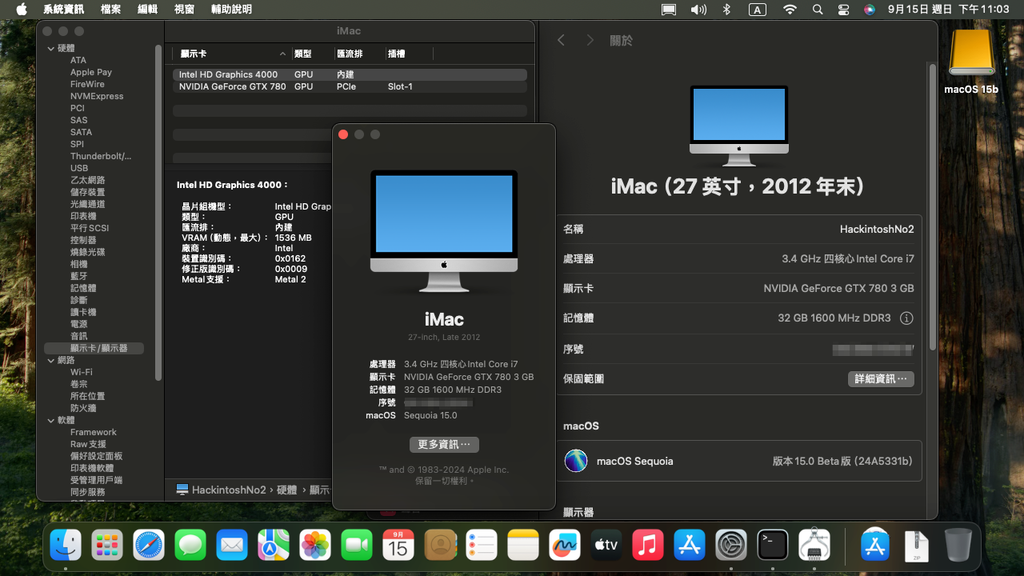
Task: Click memory info icon in About pane
Action: pos(906,318)
